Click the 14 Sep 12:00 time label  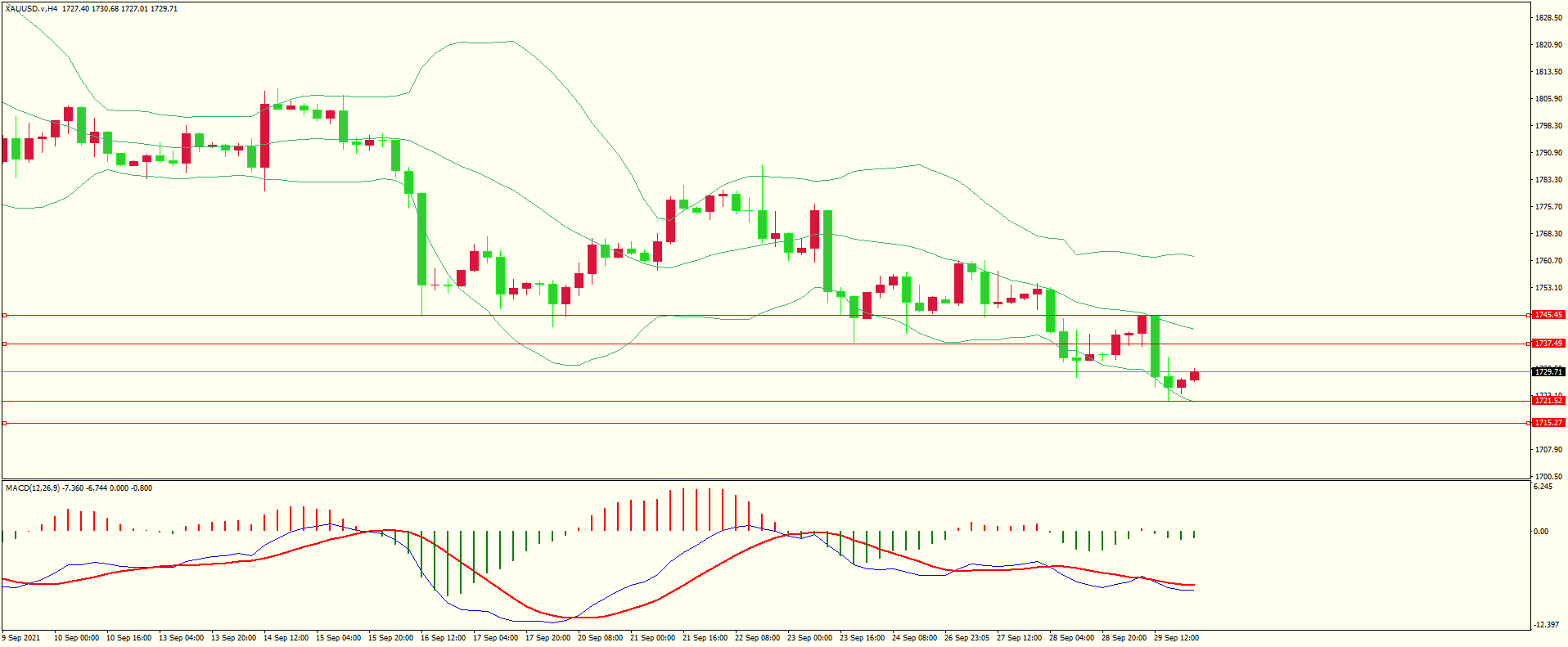coord(286,638)
